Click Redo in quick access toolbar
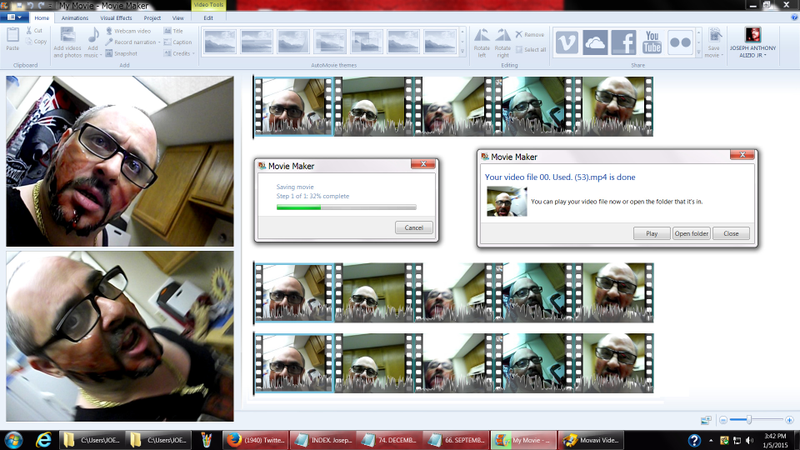The height and width of the screenshot is (450, 800). pyautogui.click(x=41, y=6)
